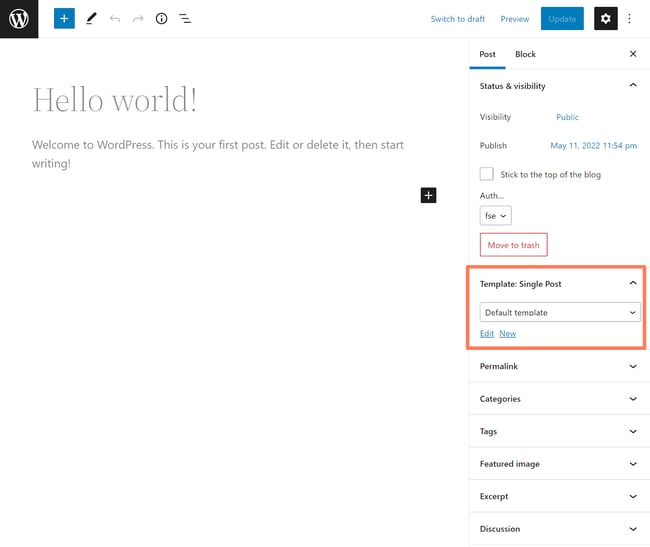Open the three-dot options menu
The width and height of the screenshot is (650, 547).
point(630,19)
